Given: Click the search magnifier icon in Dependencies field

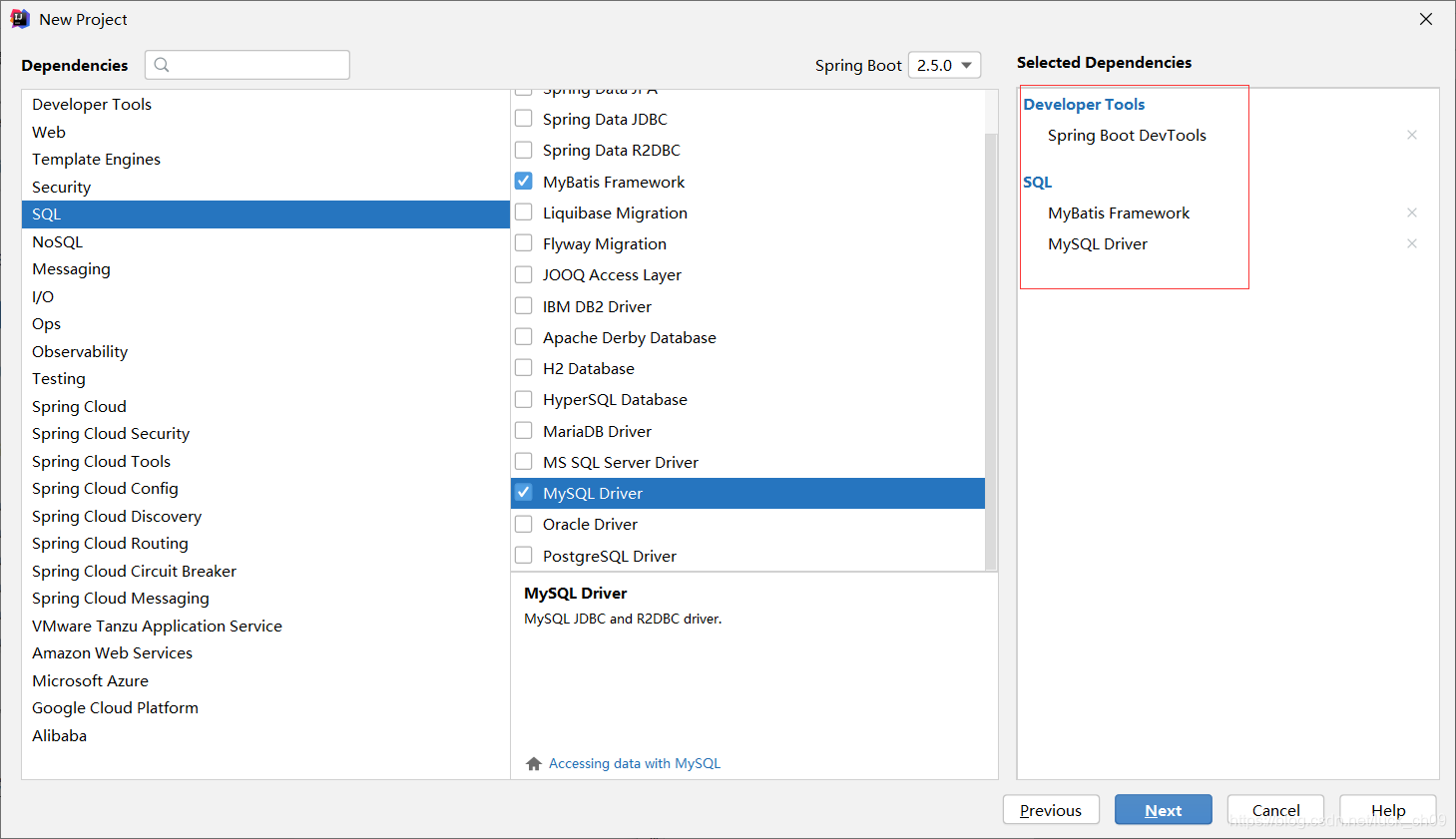Looking at the screenshot, I should (x=162, y=65).
